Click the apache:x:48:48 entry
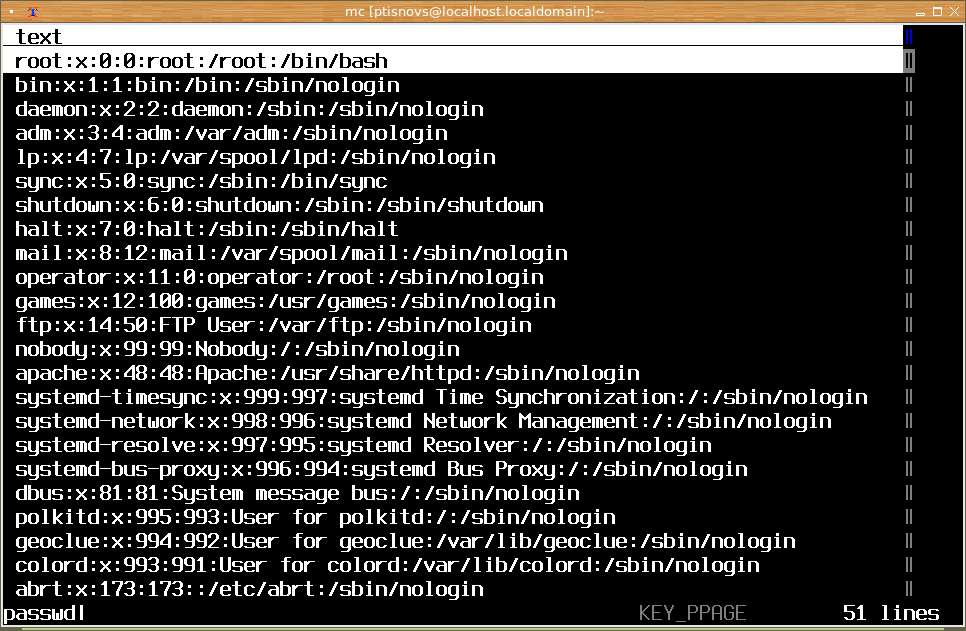This screenshot has width=966, height=631. 327,373
